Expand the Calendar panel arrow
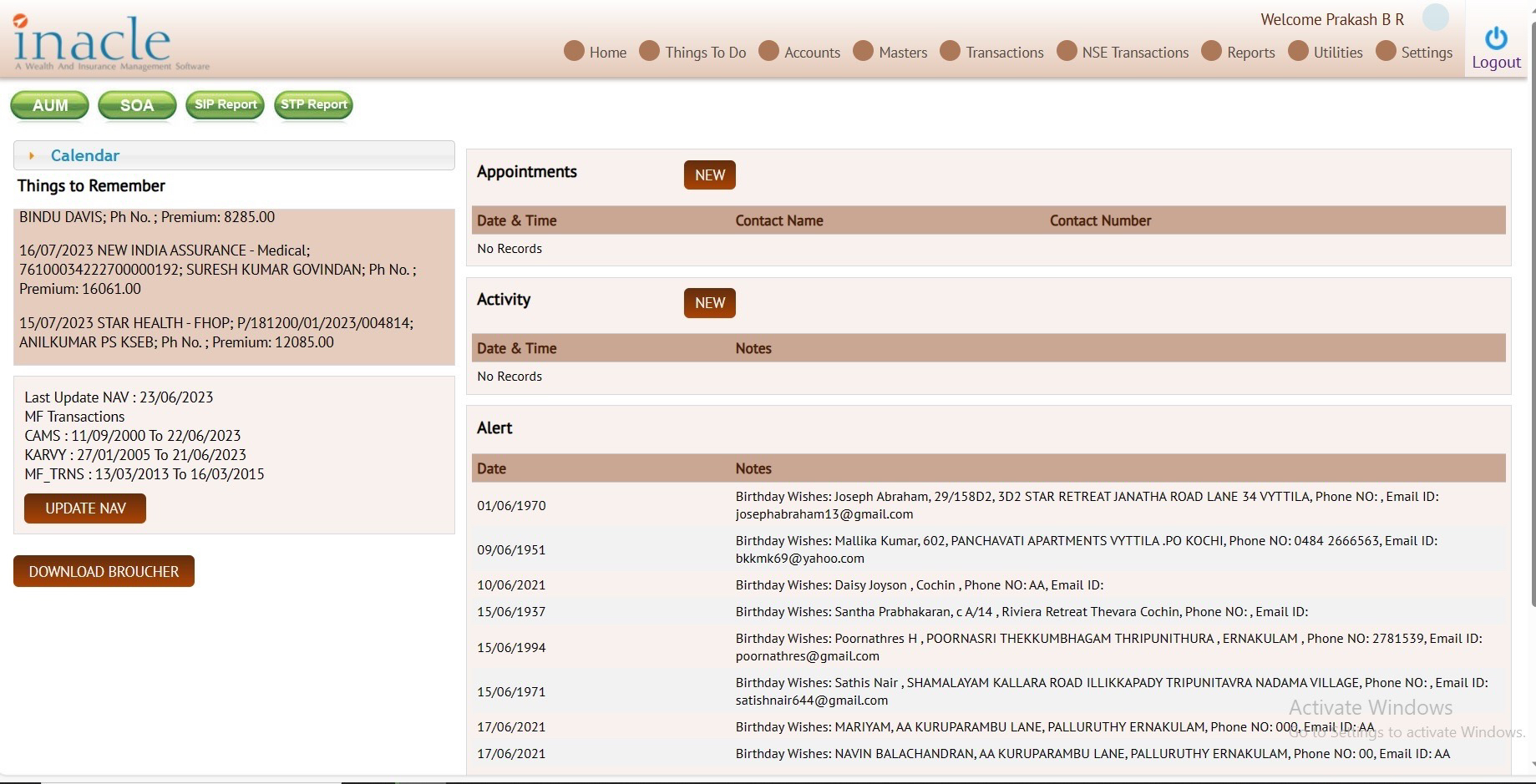This screenshot has width=1536, height=784. [32, 156]
